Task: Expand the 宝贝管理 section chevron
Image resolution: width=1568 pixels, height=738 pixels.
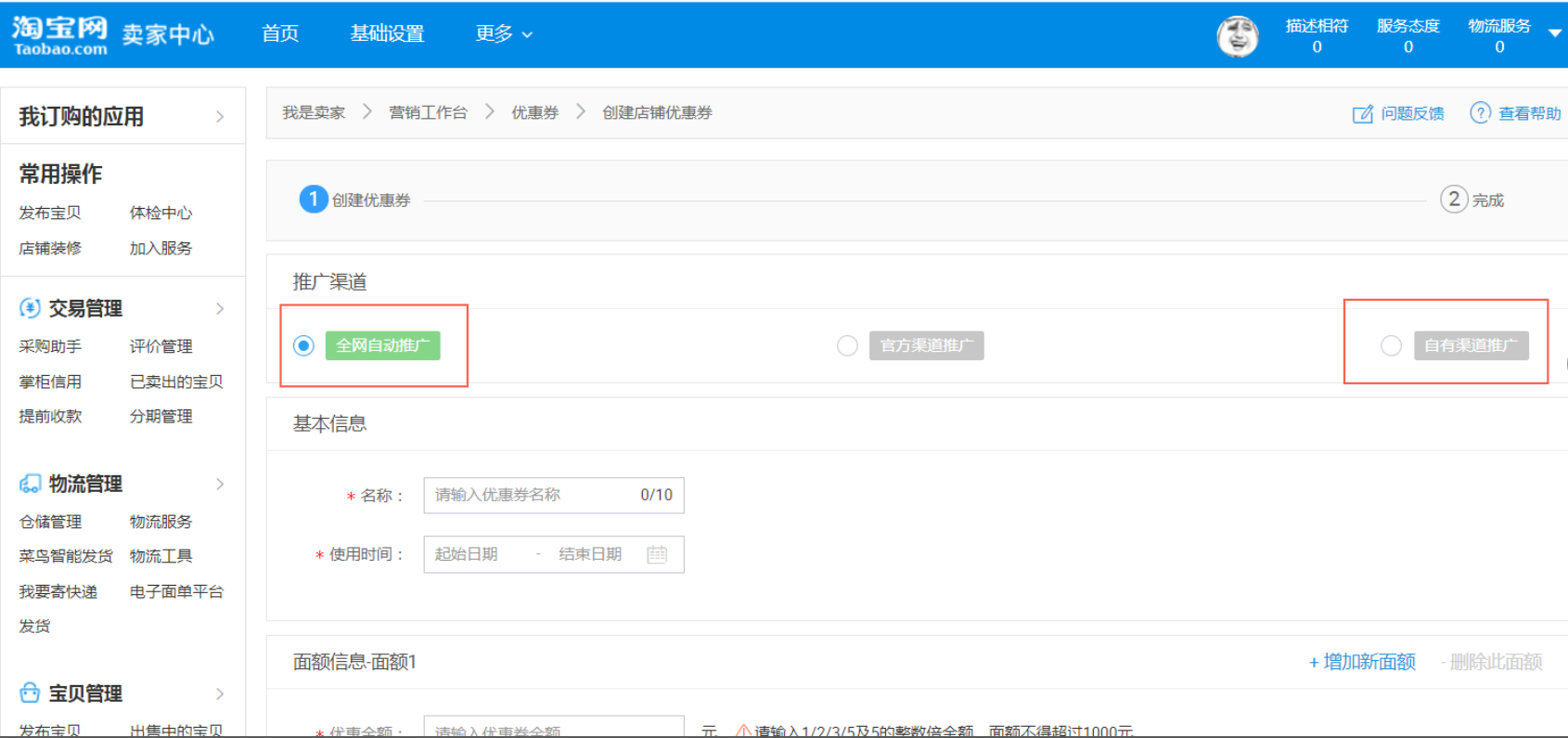Action: (x=220, y=693)
